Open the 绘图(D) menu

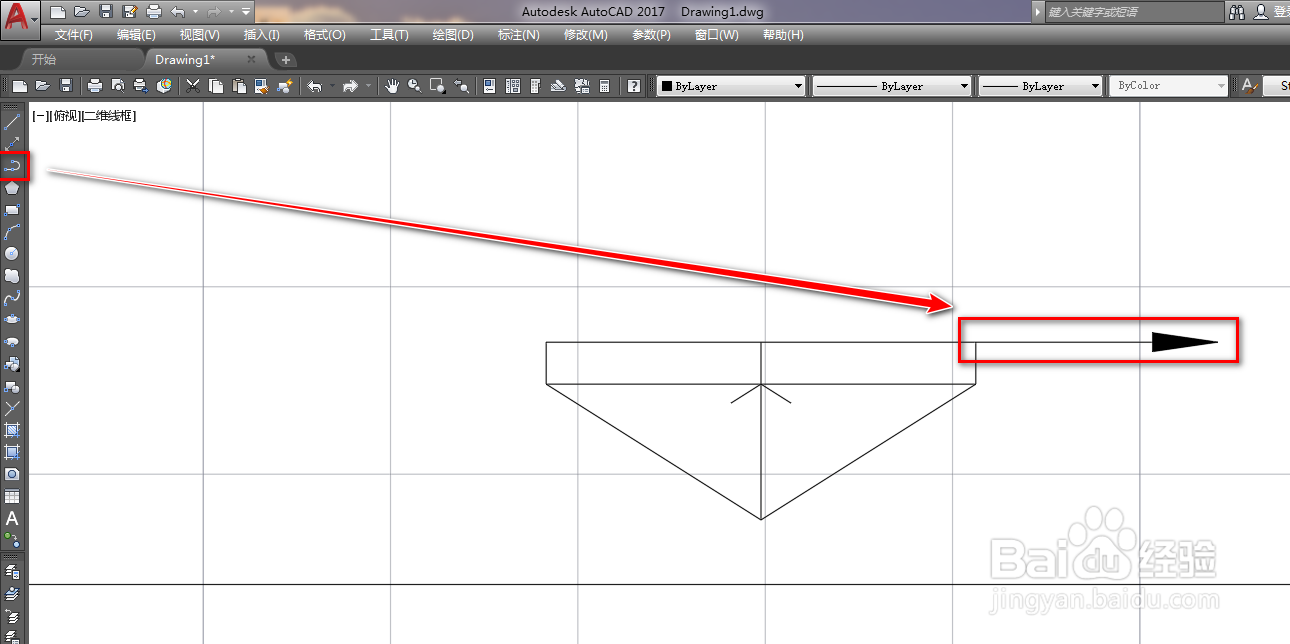pos(453,35)
